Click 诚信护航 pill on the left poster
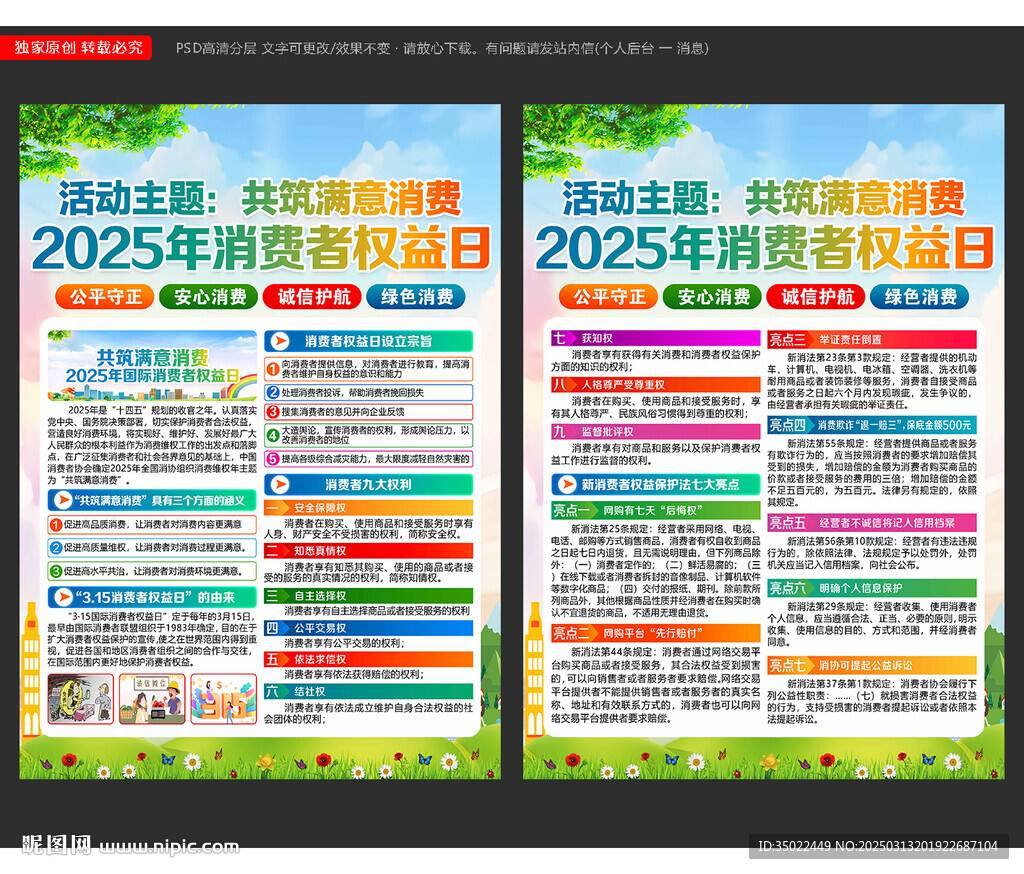 click(x=313, y=297)
